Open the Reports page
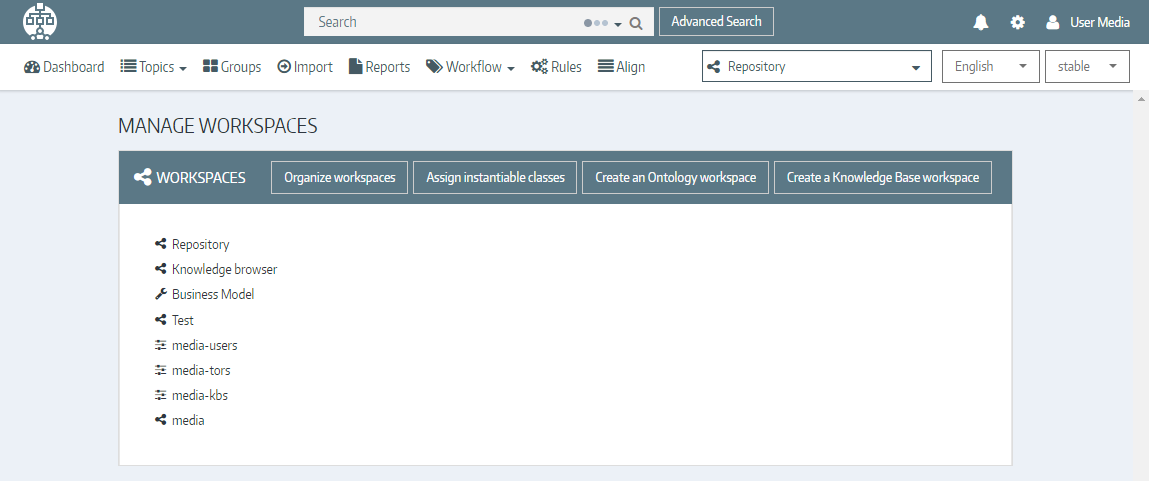The image size is (1149, 481). pos(379,67)
